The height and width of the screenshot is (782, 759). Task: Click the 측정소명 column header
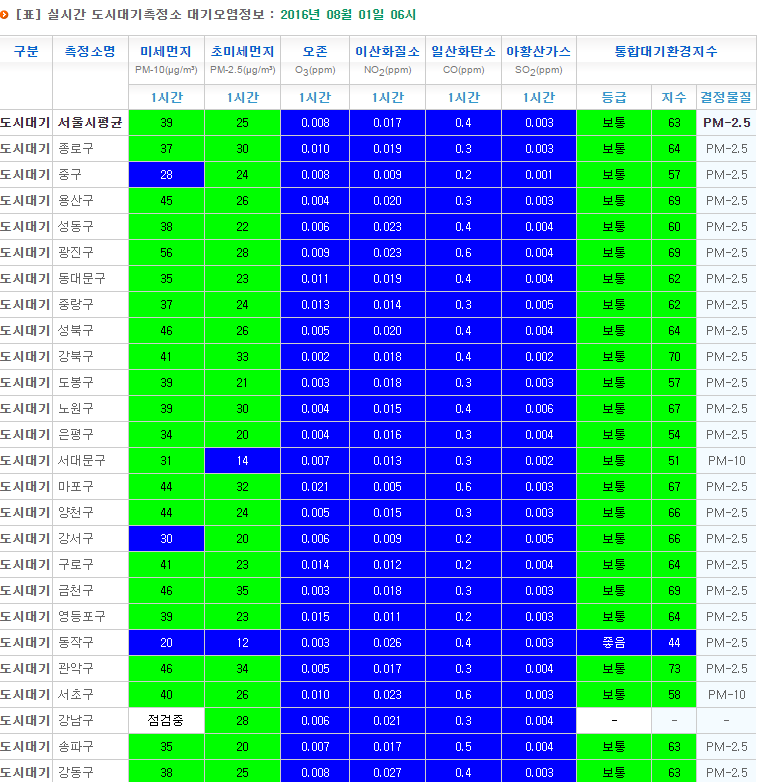coord(90,52)
